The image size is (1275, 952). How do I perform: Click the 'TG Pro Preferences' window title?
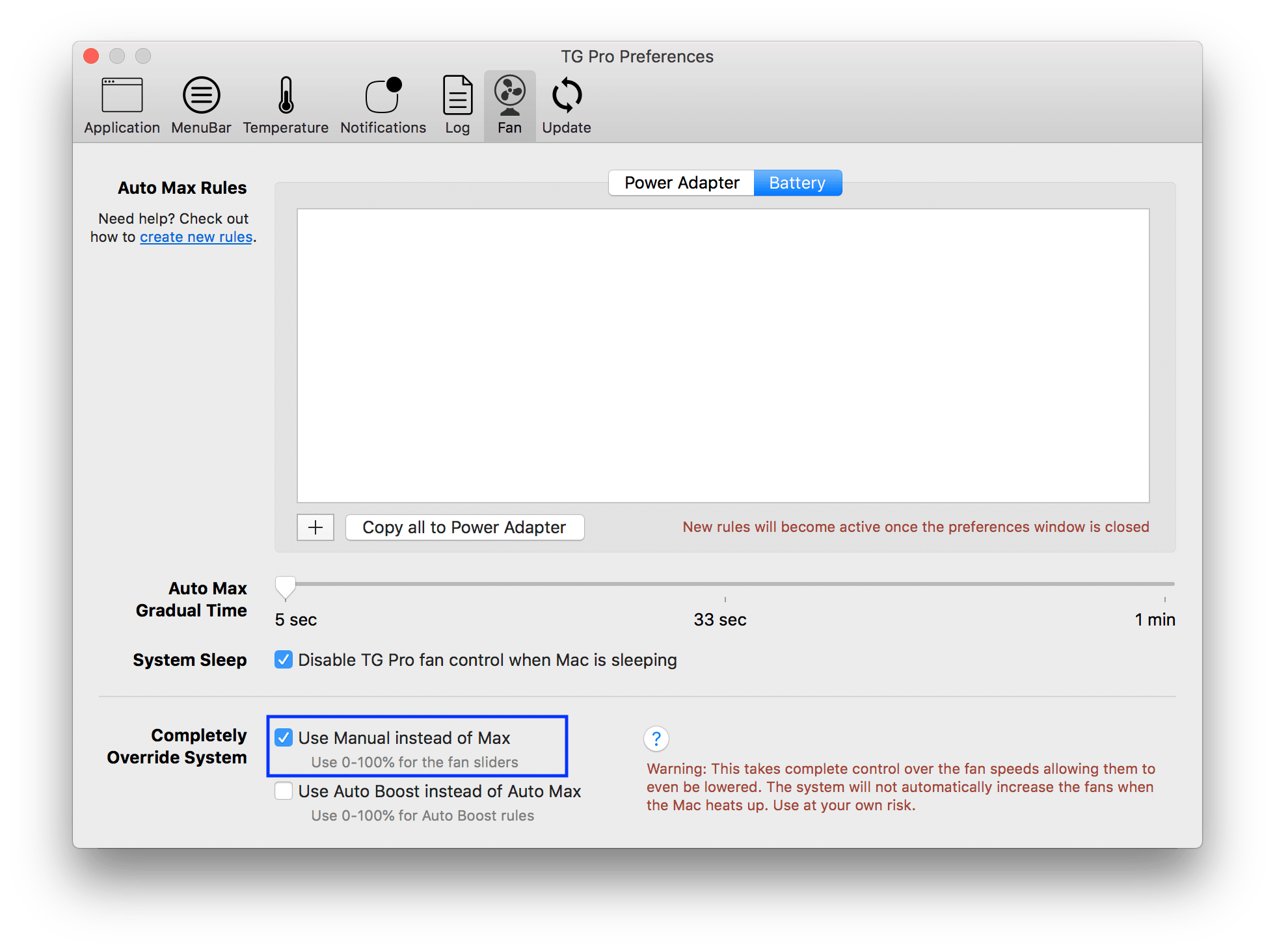637,57
